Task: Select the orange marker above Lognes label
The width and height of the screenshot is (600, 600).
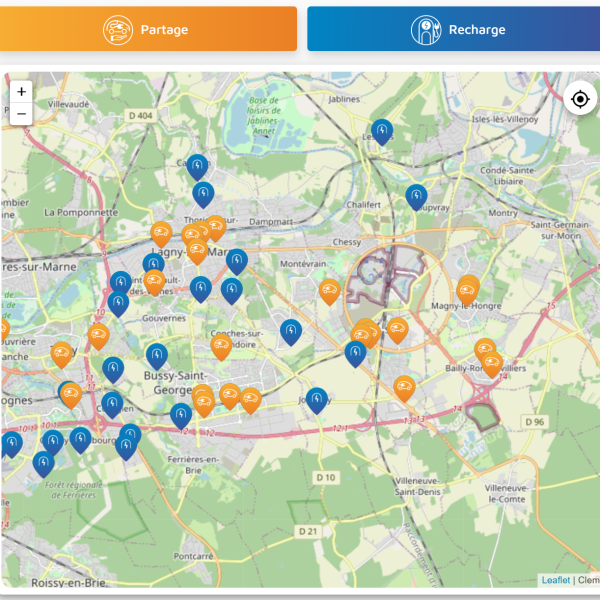Action: tap(71, 395)
